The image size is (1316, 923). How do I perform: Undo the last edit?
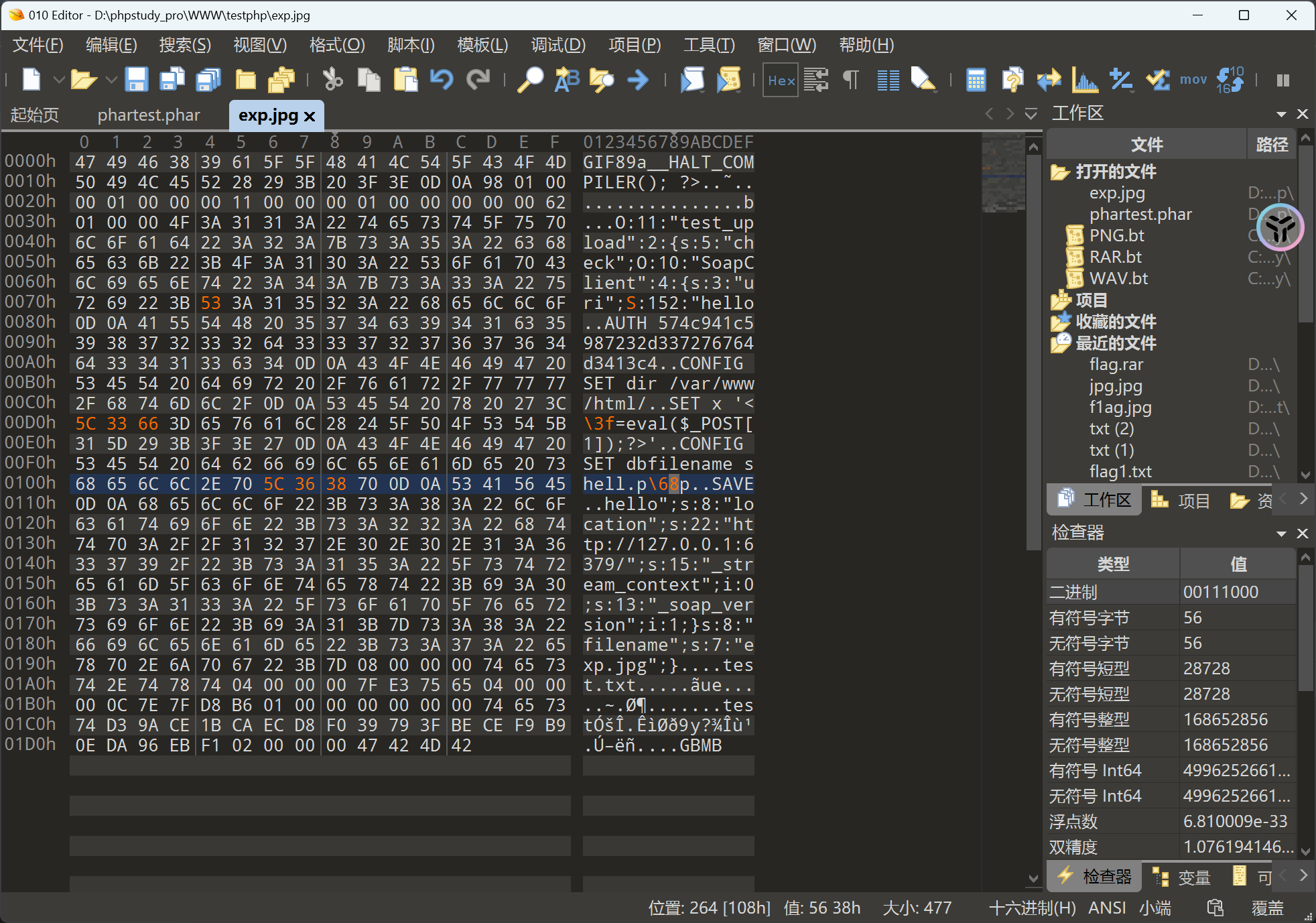(442, 80)
